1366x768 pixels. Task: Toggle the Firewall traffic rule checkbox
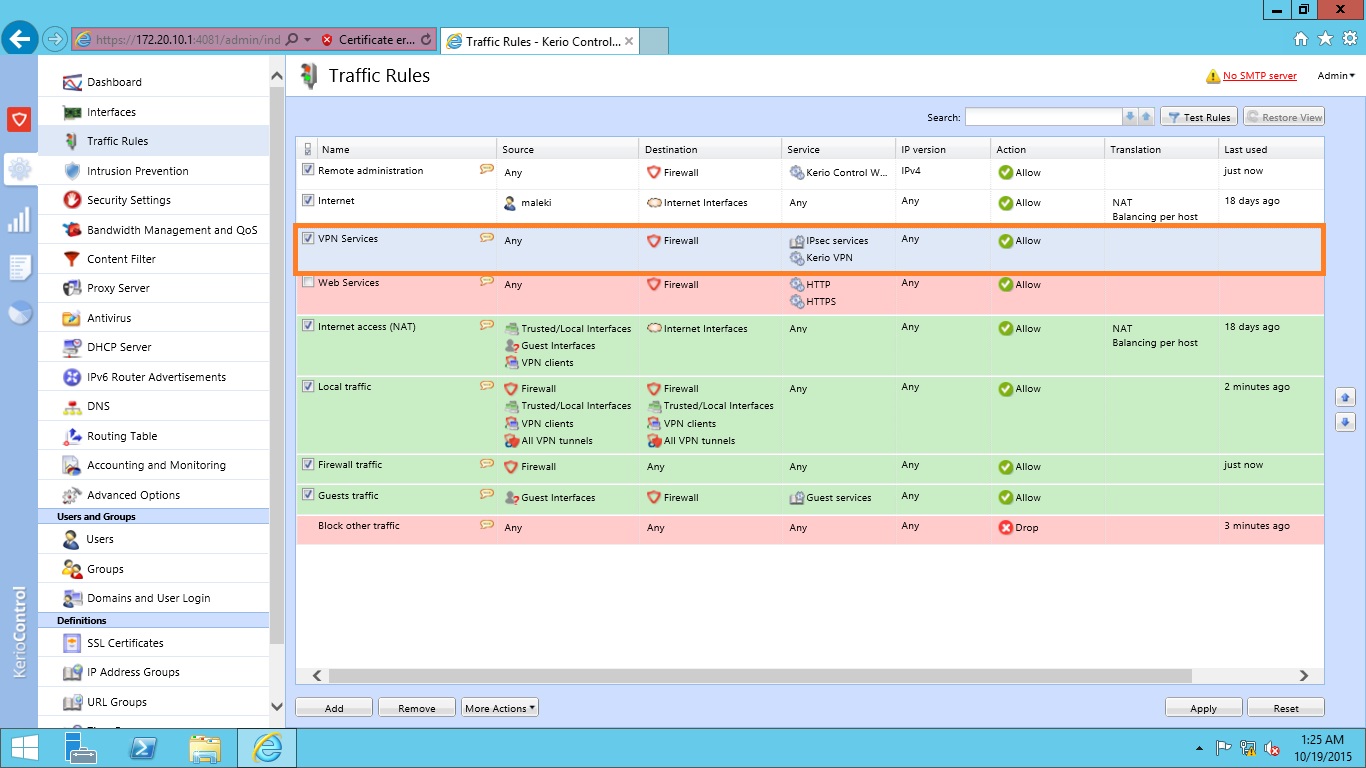(x=308, y=464)
